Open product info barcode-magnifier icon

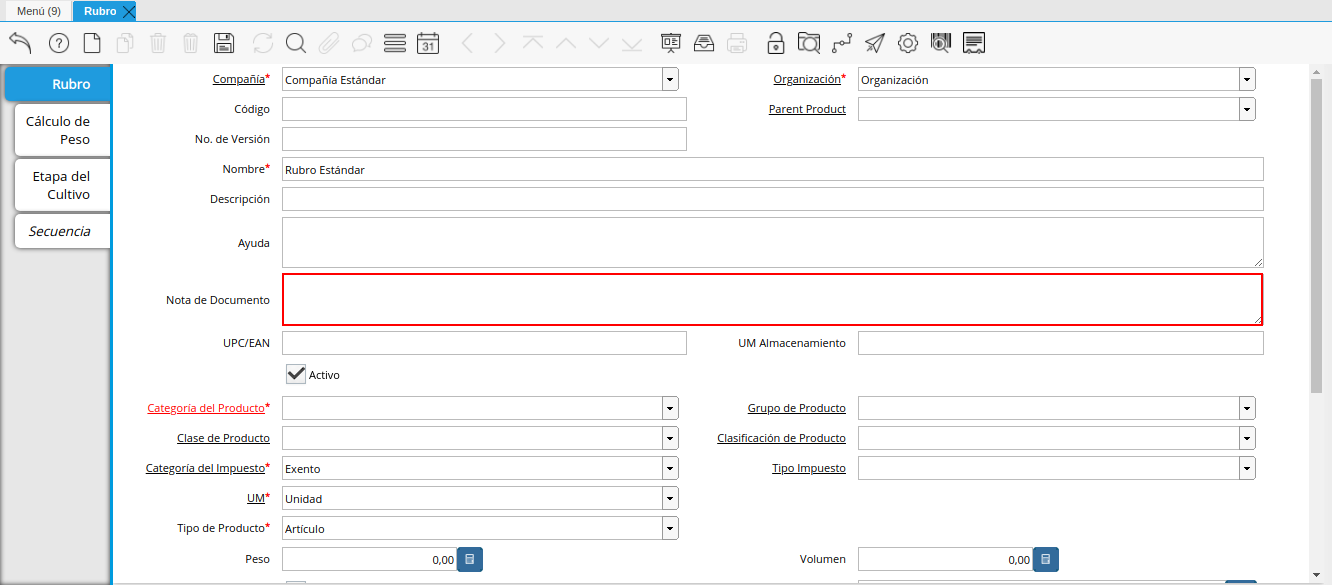point(941,43)
